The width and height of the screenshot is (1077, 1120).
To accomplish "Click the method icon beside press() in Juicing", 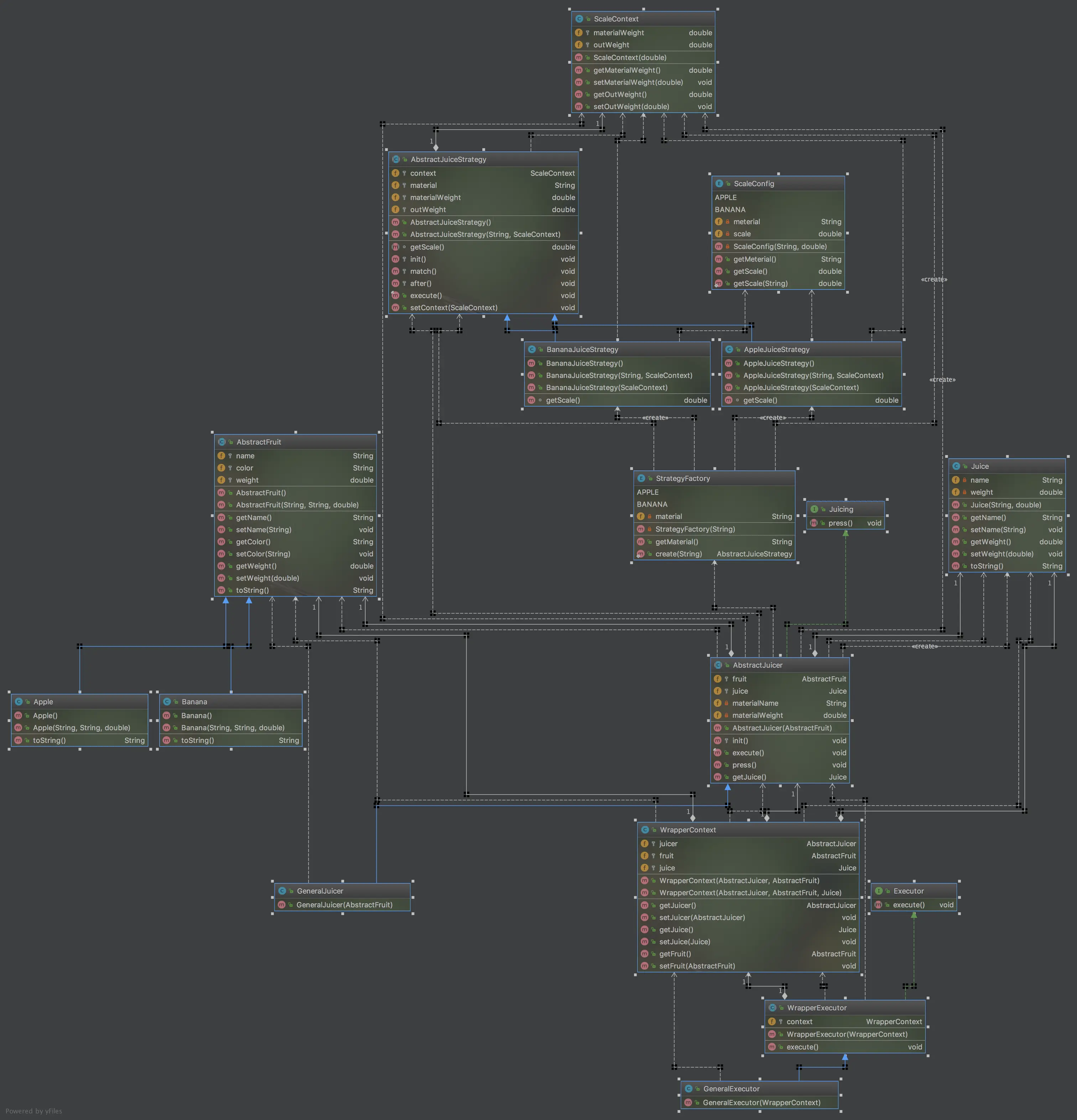I will tap(813, 523).
